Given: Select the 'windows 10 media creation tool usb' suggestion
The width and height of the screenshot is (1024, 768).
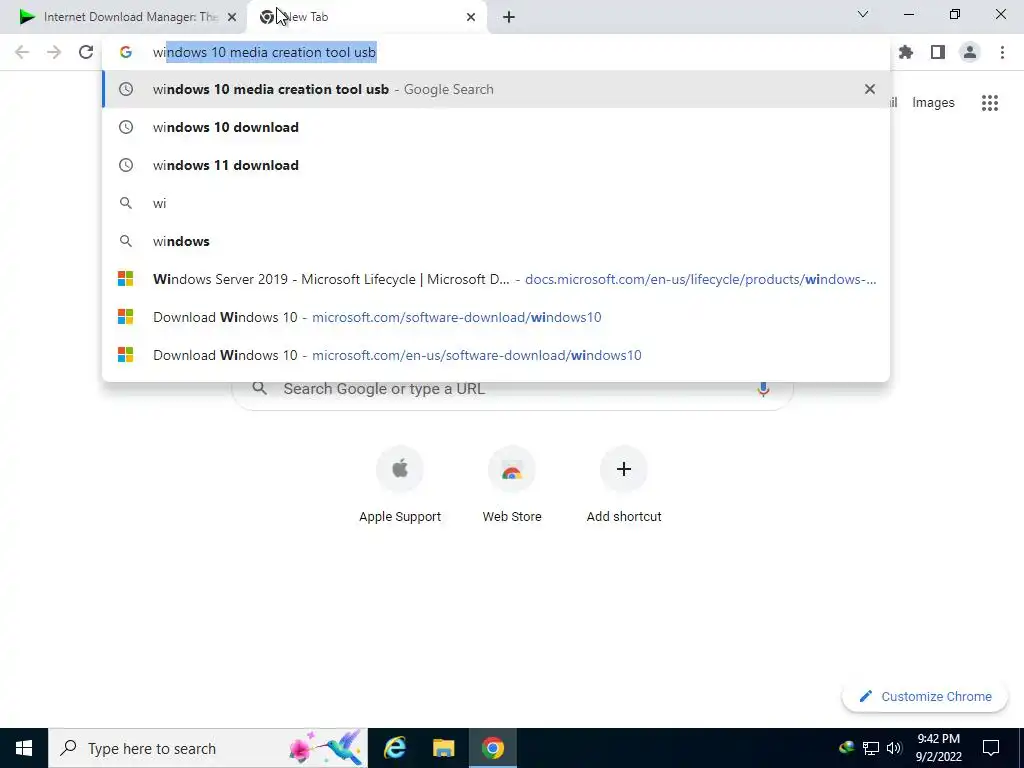Looking at the screenshot, I should 496,89.
